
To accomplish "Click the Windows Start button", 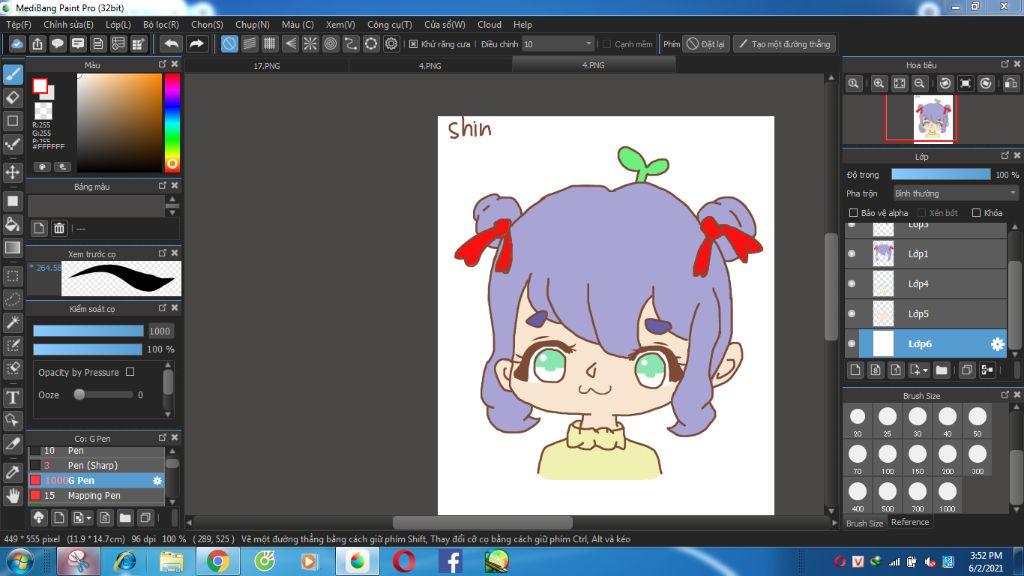I will 20,562.
